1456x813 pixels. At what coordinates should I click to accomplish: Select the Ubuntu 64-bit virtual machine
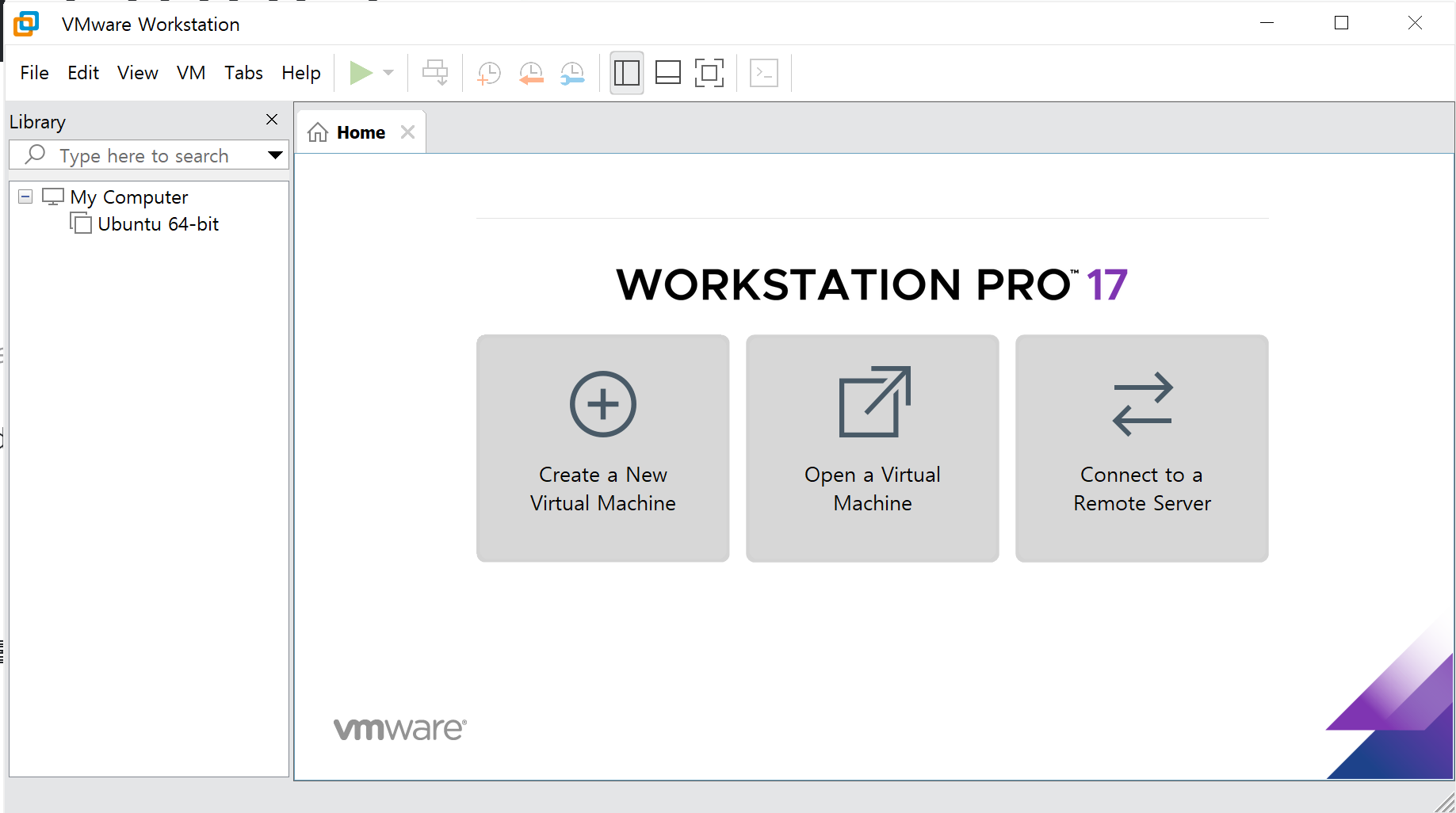(158, 224)
